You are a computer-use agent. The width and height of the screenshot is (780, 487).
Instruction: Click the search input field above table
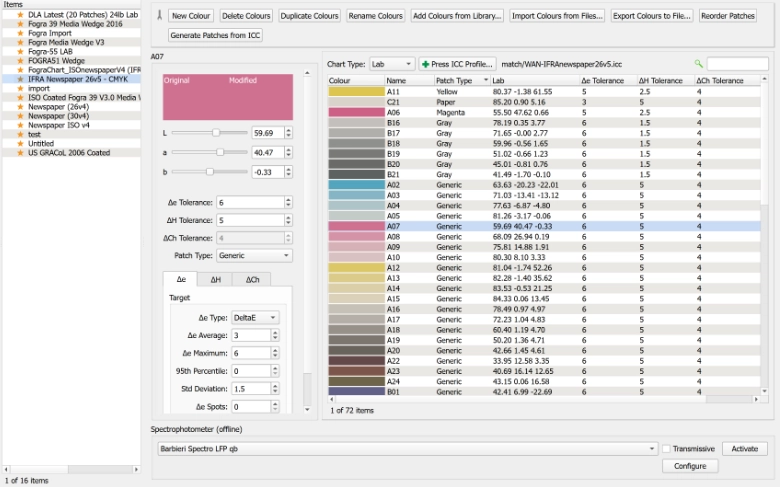tap(738, 64)
